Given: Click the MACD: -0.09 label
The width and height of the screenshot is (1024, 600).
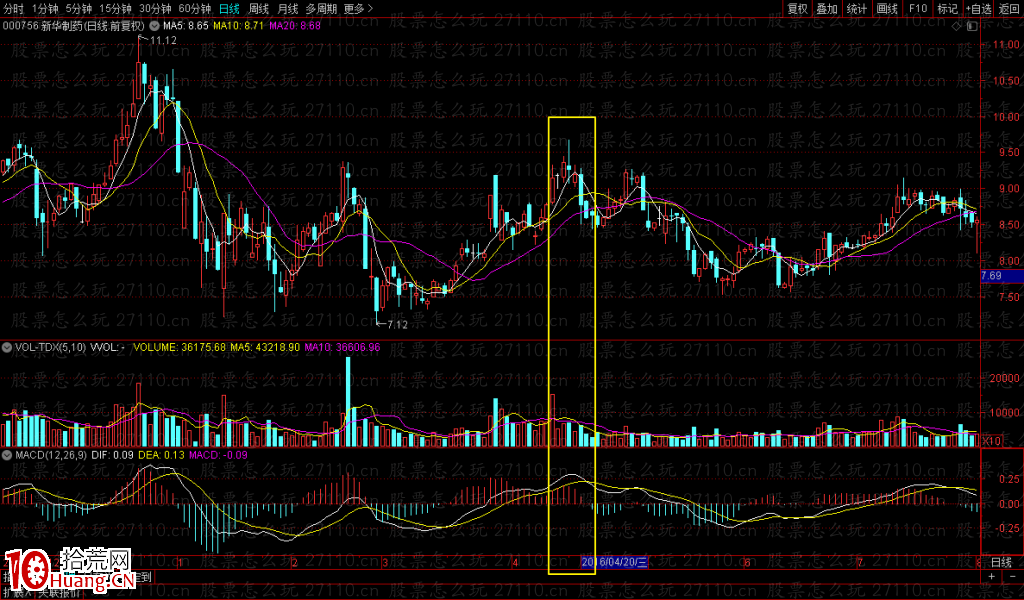Looking at the screenshot, I should click(219, 454).
